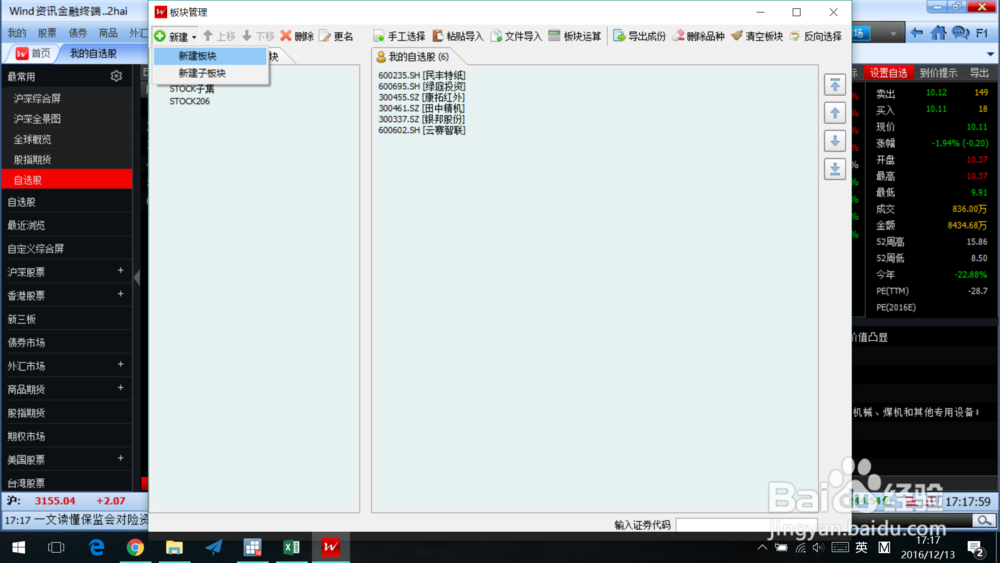1000x563 pixels.
Task: Open 手工选择 manual selection tool
Action: click(399, 36)
